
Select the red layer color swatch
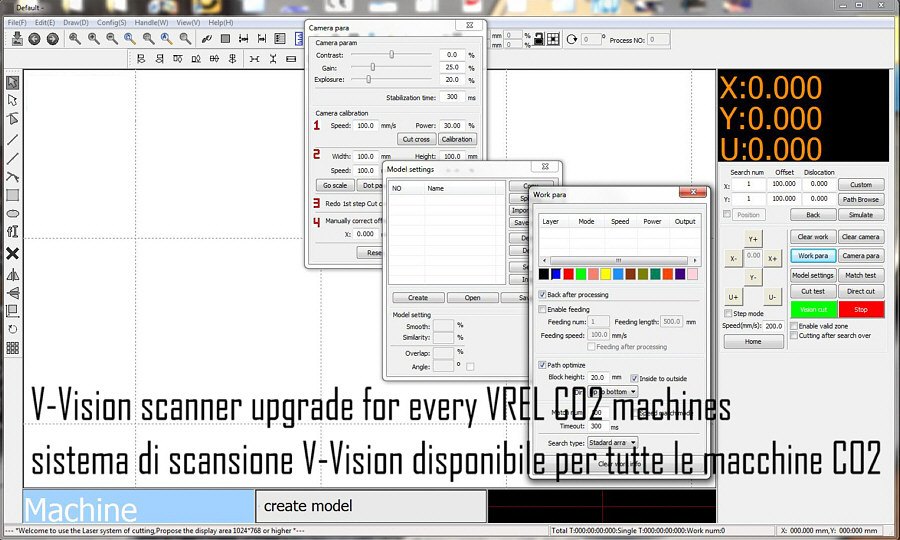[568, 274]
